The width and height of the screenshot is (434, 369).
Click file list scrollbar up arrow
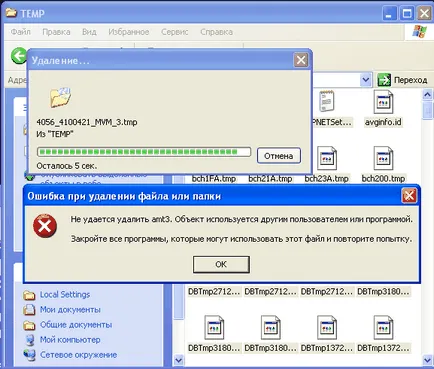pyautogui.click(x=427, y=95)
